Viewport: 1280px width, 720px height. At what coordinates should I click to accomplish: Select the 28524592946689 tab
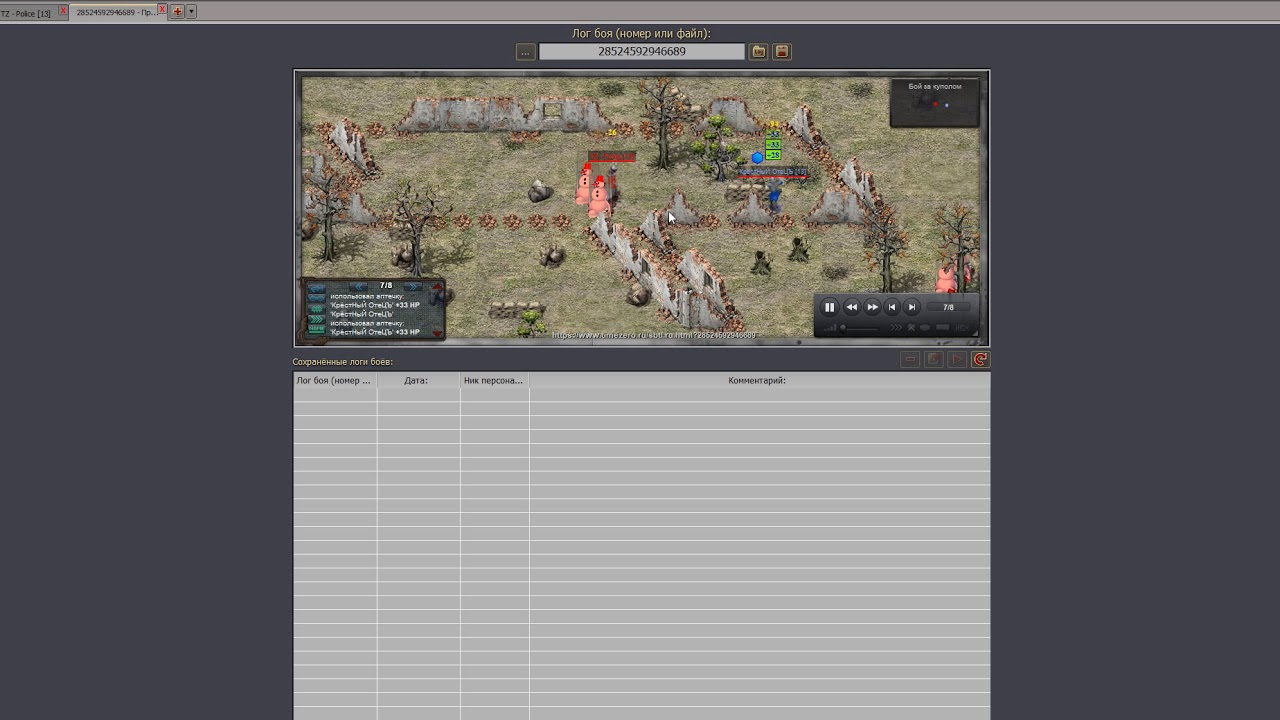(115, 13)
